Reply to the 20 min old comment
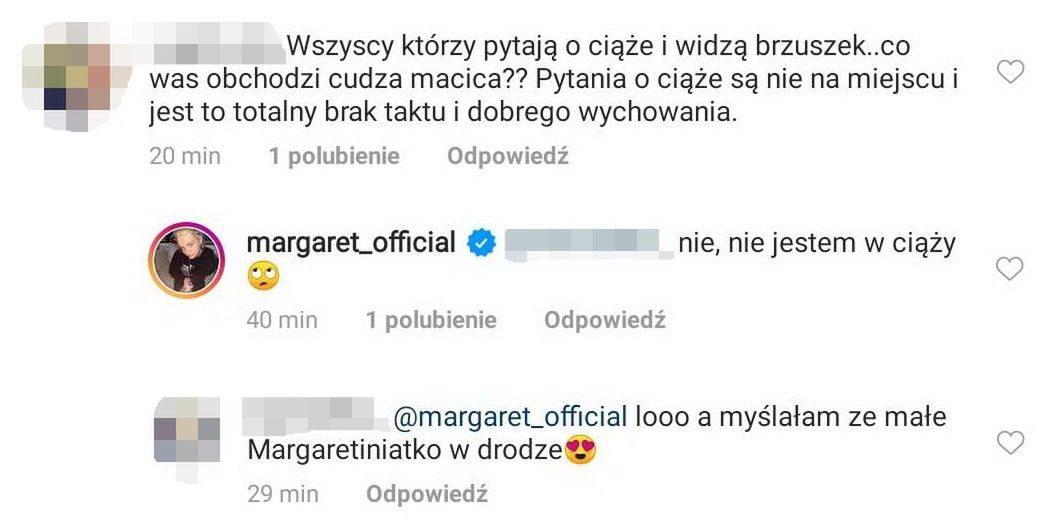The image size is (1059, 525). tap(508, 157)
